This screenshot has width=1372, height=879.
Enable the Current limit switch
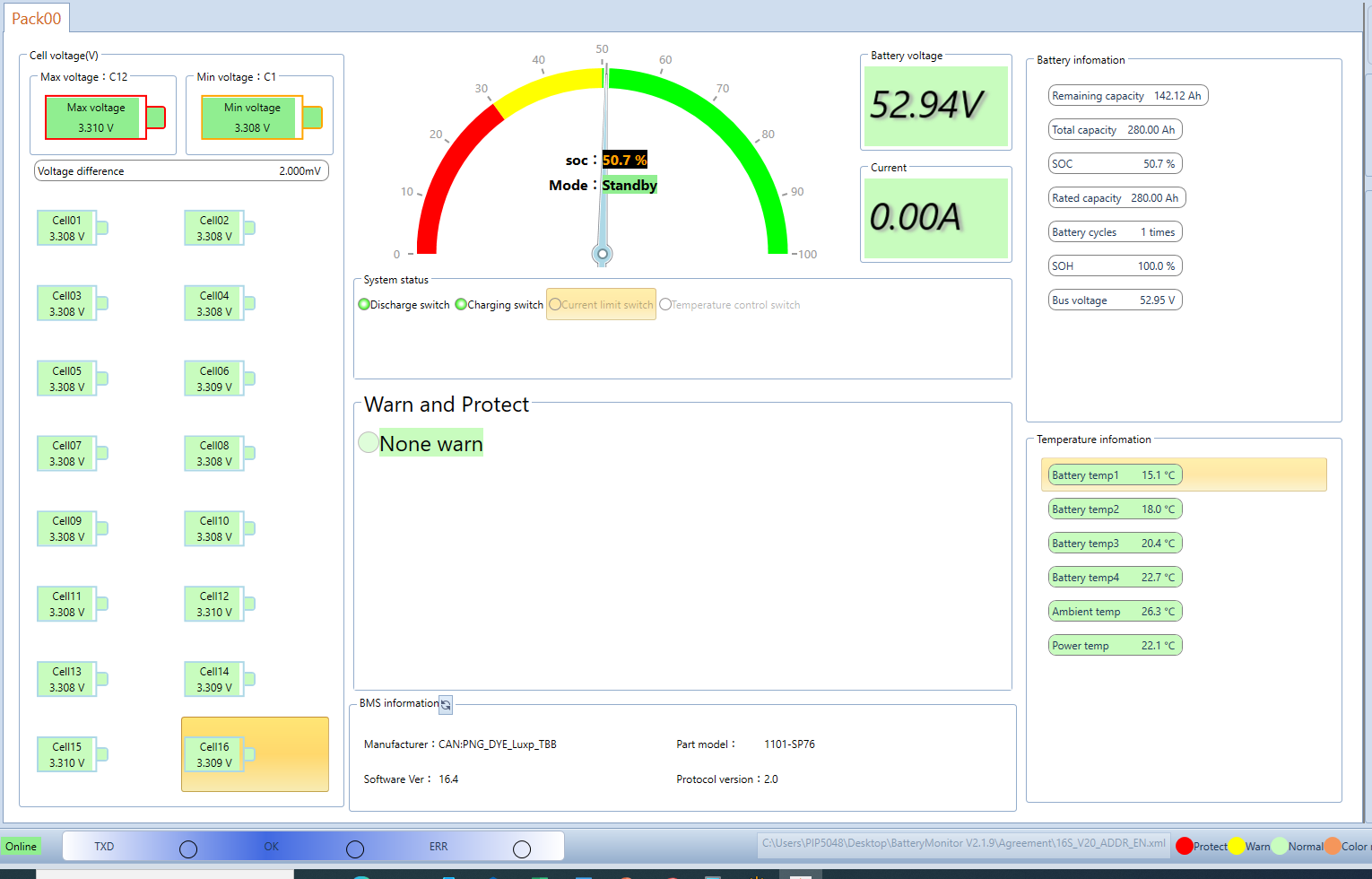(x=555, y=305)
